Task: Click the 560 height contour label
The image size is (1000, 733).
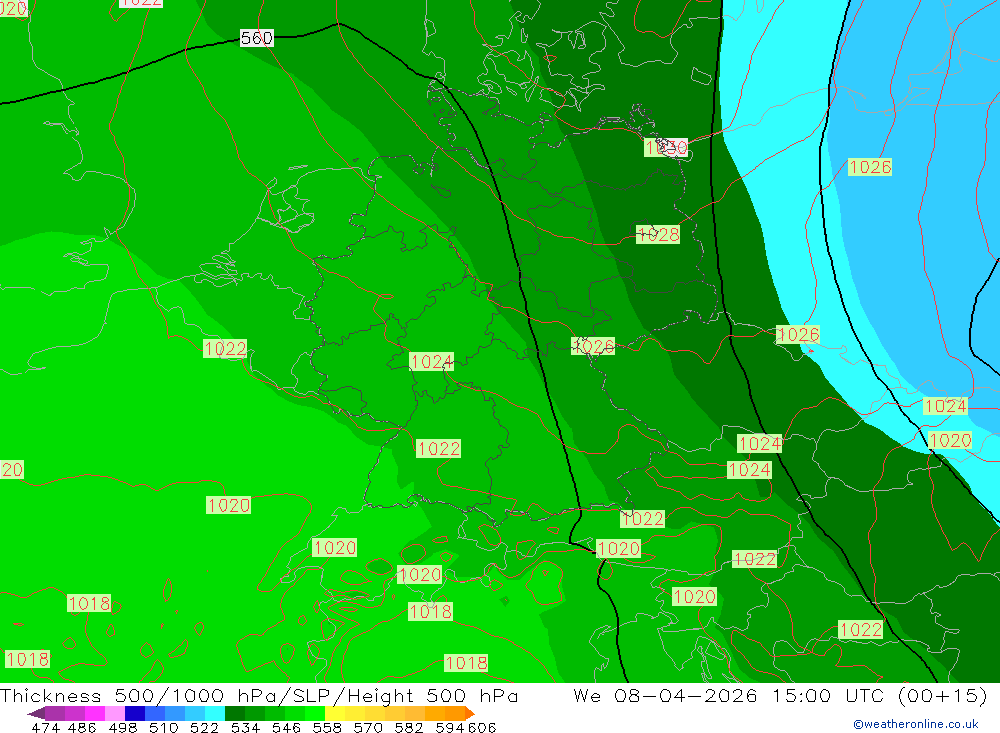Action: (256, 38)
